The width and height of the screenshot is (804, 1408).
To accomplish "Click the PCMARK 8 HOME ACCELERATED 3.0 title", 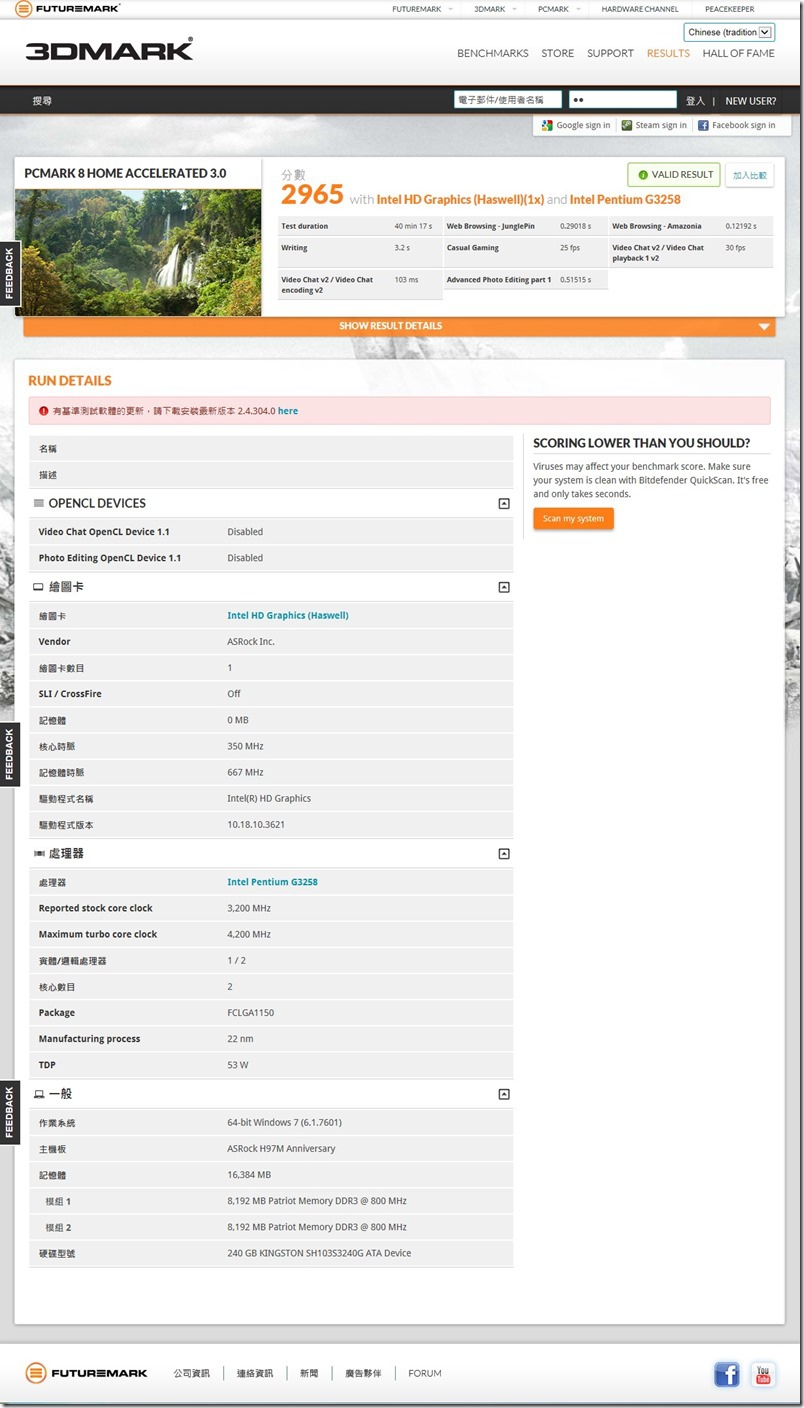I will (125, 173).
